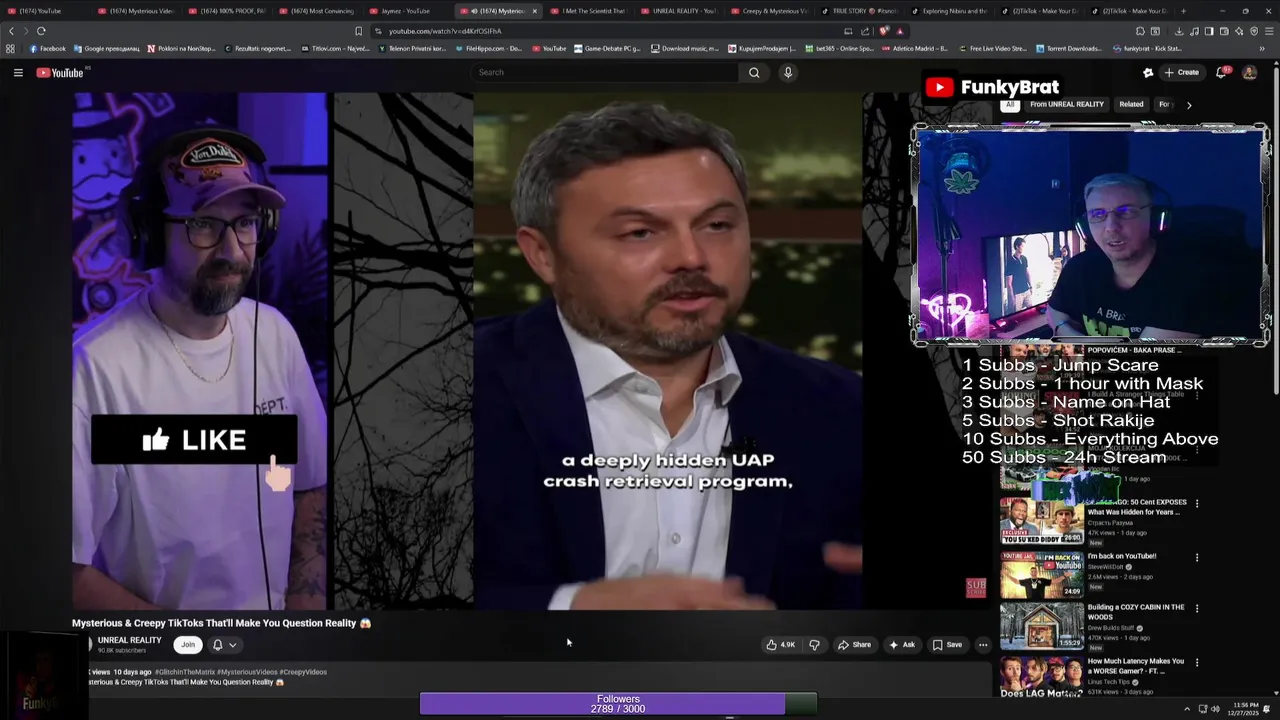Focus the YouTube search field

[x=605, y=72]
